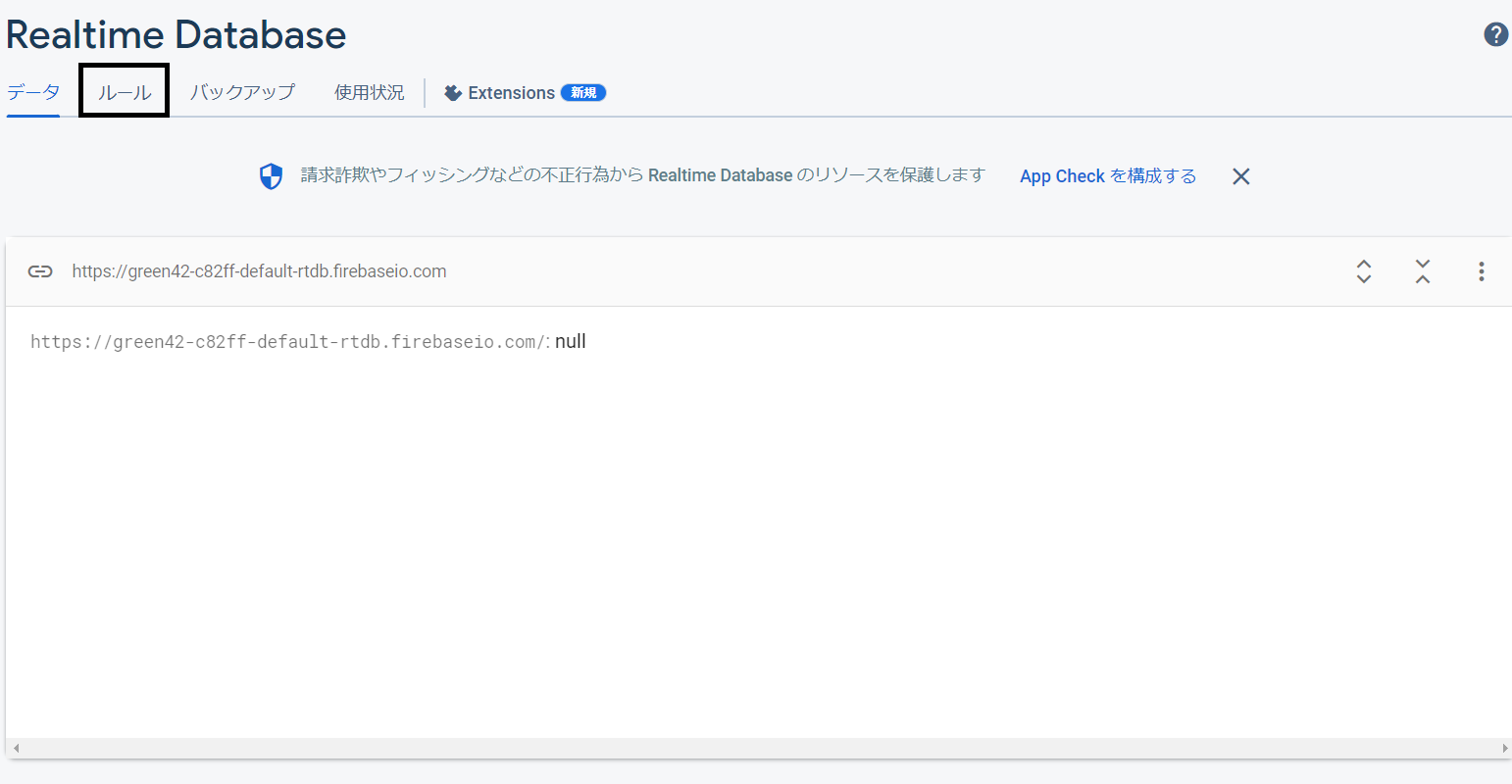Switch to the 使用状況 tab
Screen dimensions: 1512x784
pyautogui.click(x=369, y=92)
